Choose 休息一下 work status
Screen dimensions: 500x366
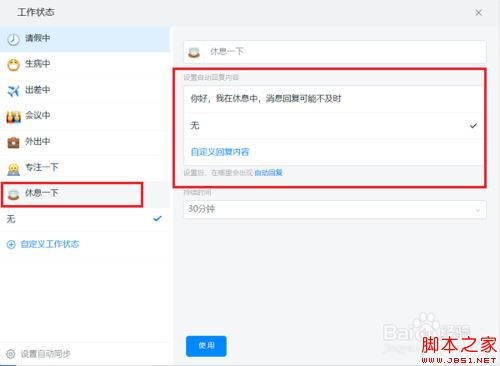click(85, 194)
